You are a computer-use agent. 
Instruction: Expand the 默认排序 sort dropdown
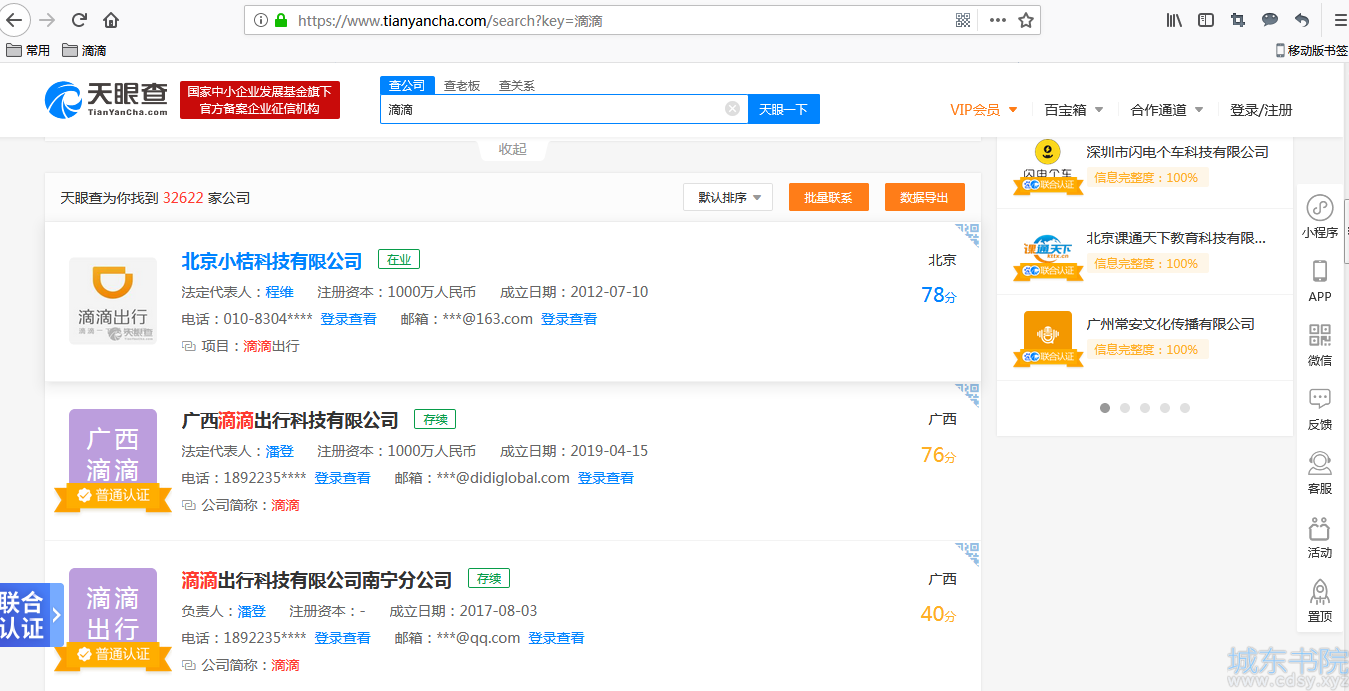pos(728,197)
